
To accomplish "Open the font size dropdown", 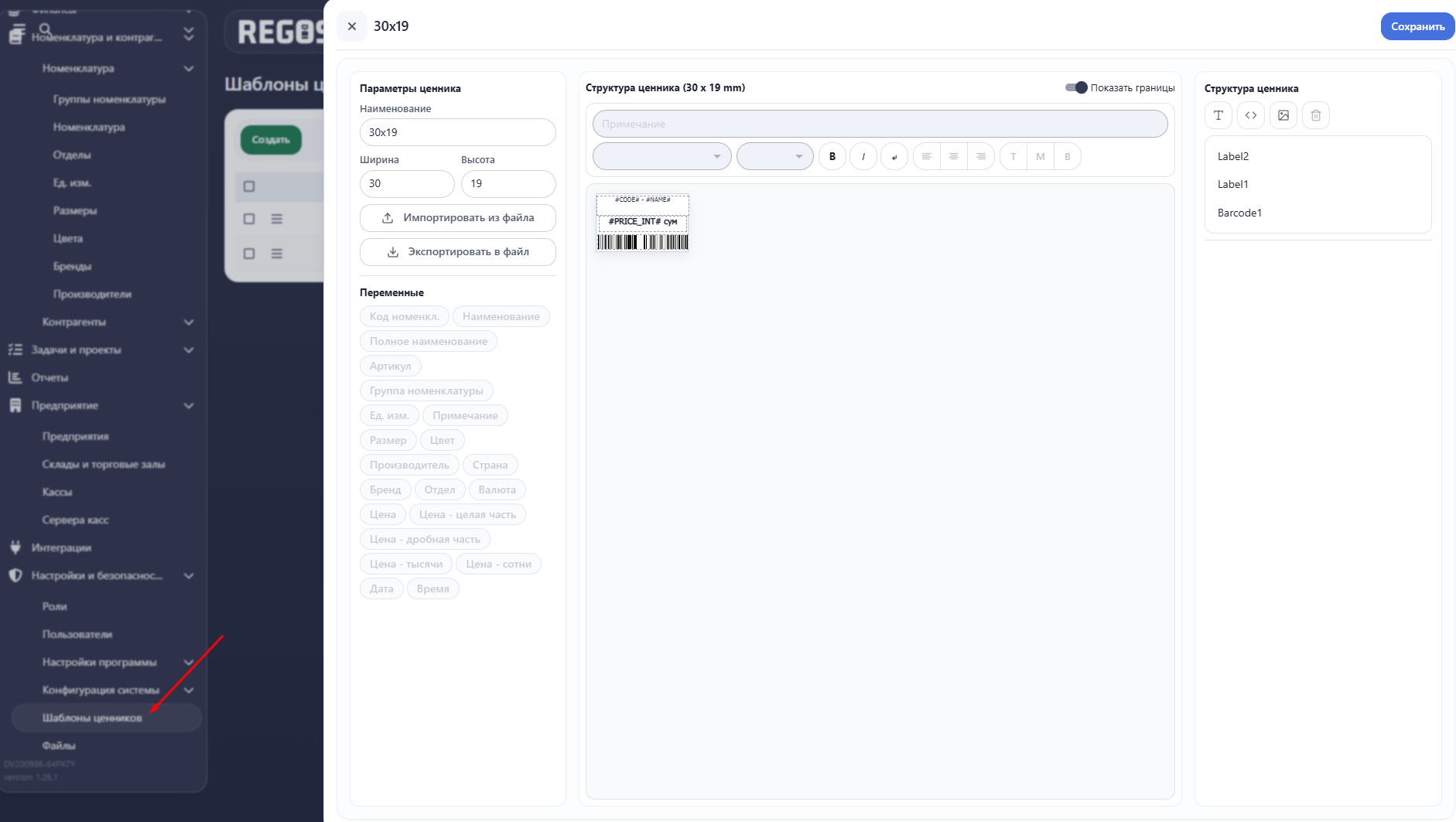I will click(774, 156).
